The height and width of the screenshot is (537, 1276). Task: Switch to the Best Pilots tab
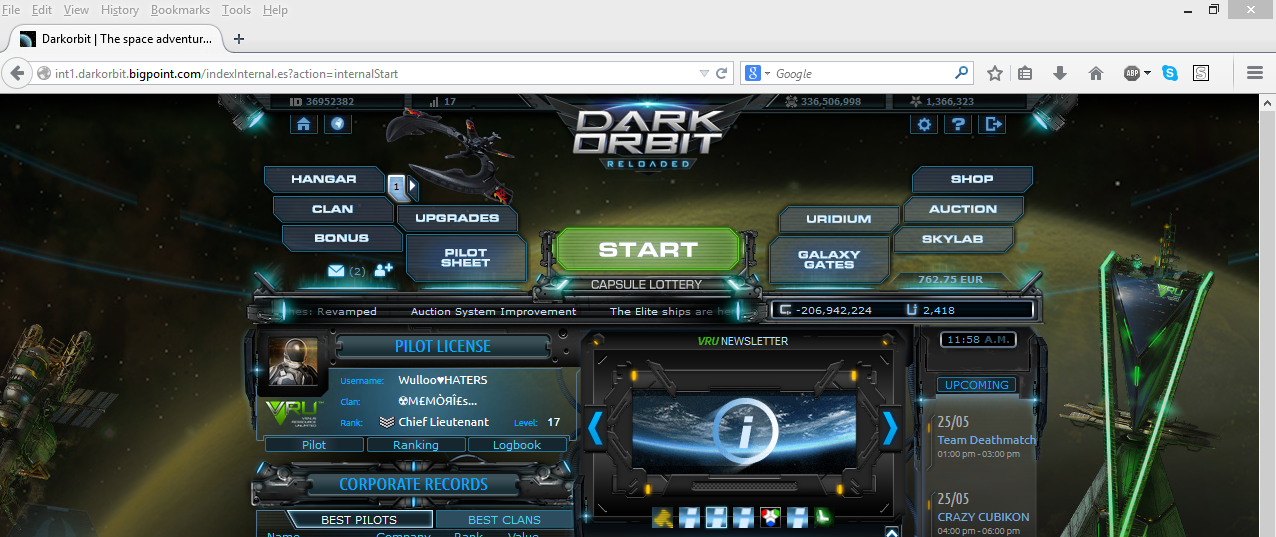[359, 519]
